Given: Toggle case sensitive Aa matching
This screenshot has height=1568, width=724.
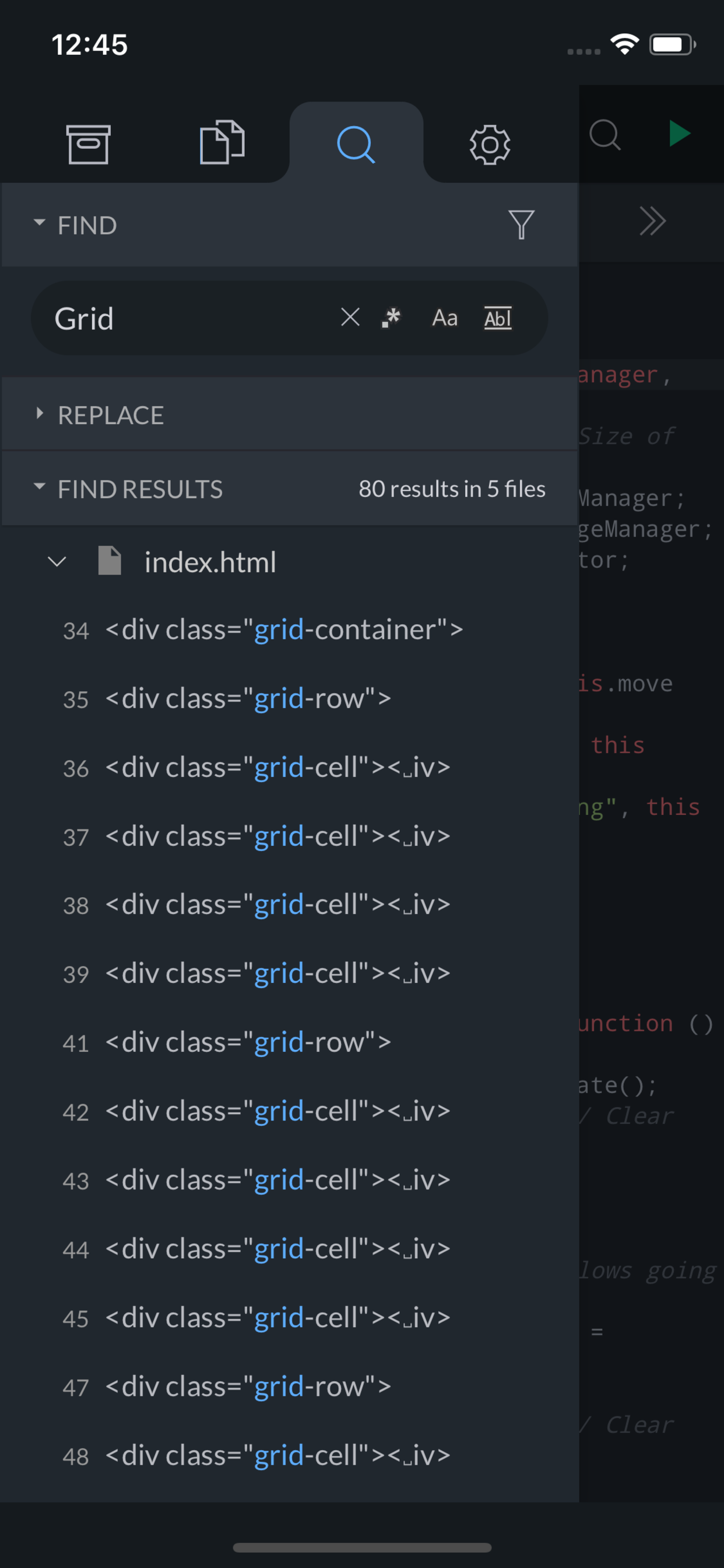Looking at the screenshot, I should click(x=445, y=318).
